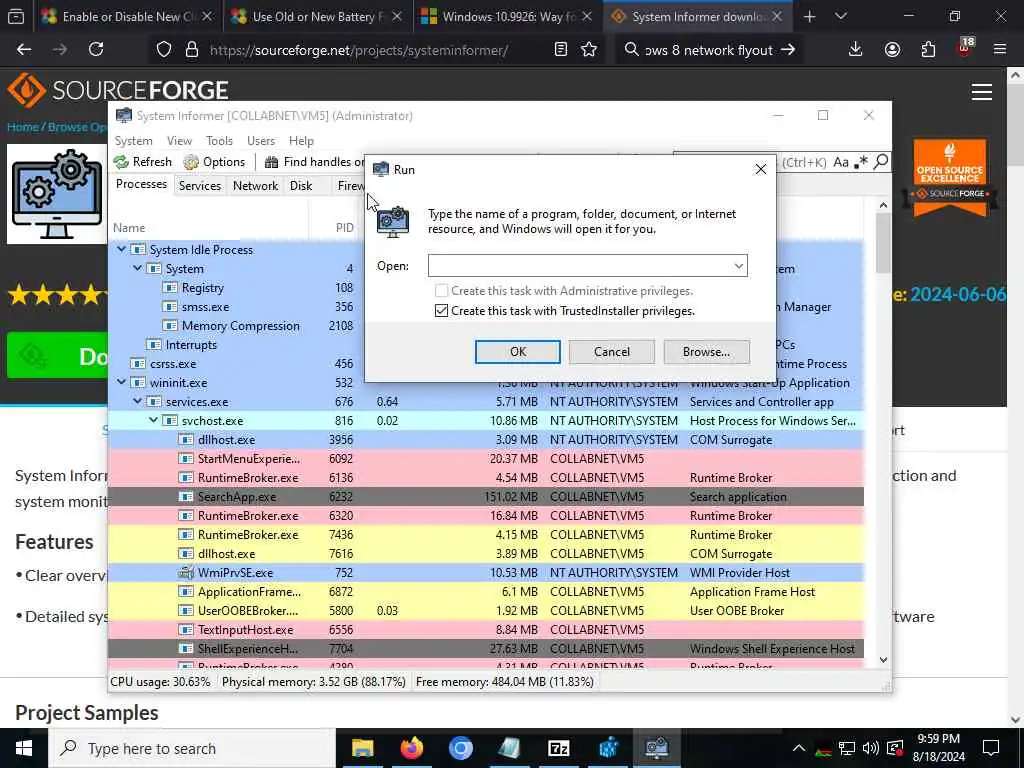Go back with Firefox back arrow
1024x768 pixels.
(x=24, y=49)
